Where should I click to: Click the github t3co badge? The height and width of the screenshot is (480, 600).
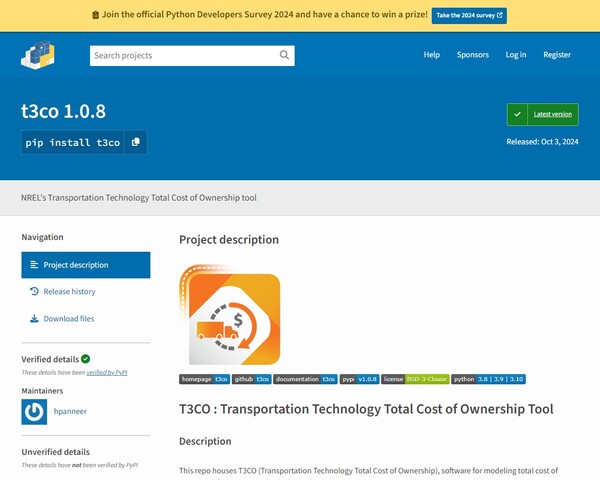coord(251,379)
